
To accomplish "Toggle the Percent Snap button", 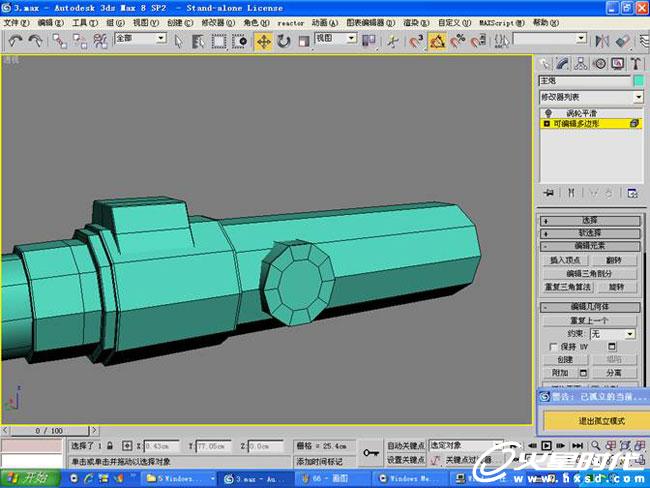I will 457,41.
